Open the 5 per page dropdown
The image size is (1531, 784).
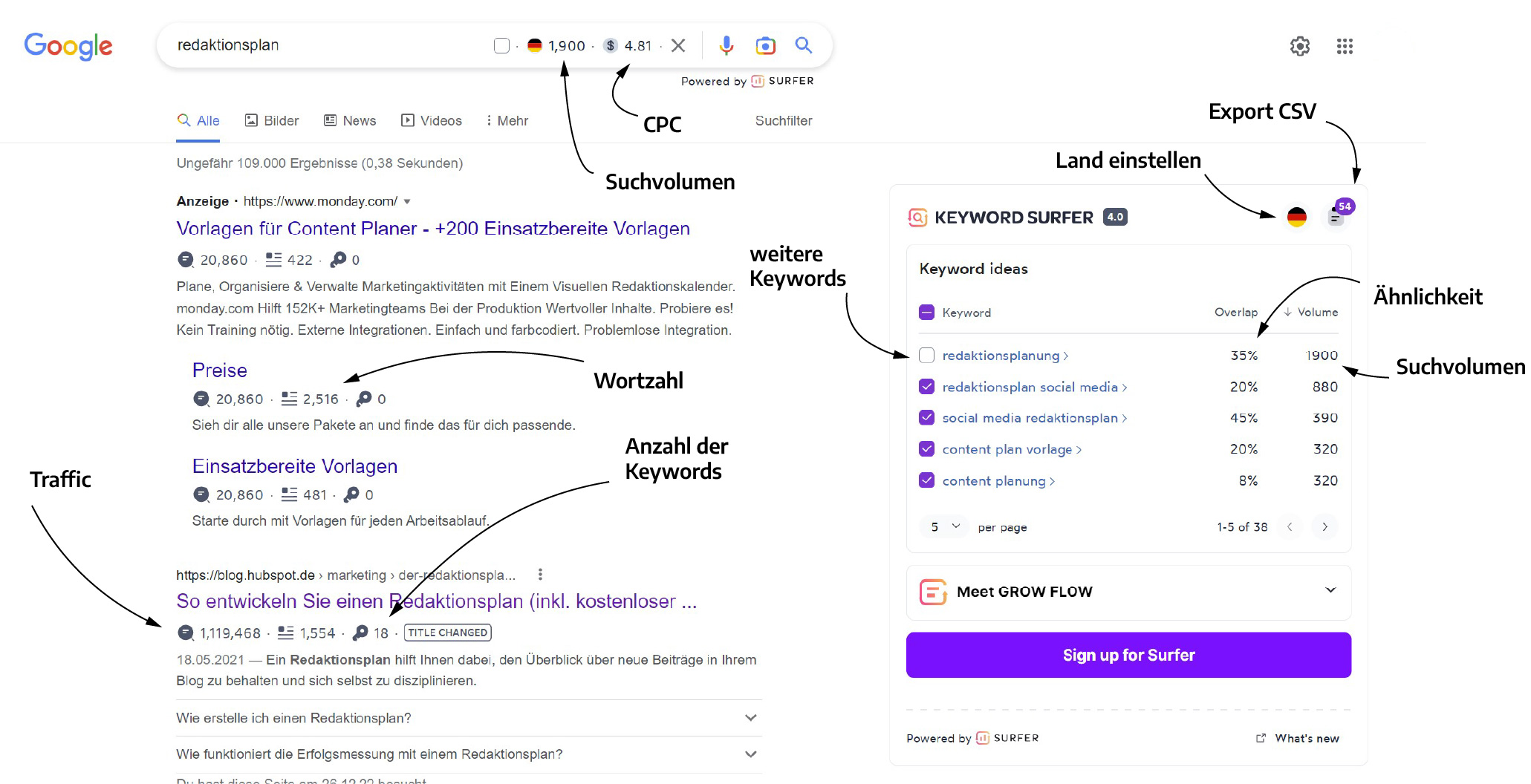point(944,526)
